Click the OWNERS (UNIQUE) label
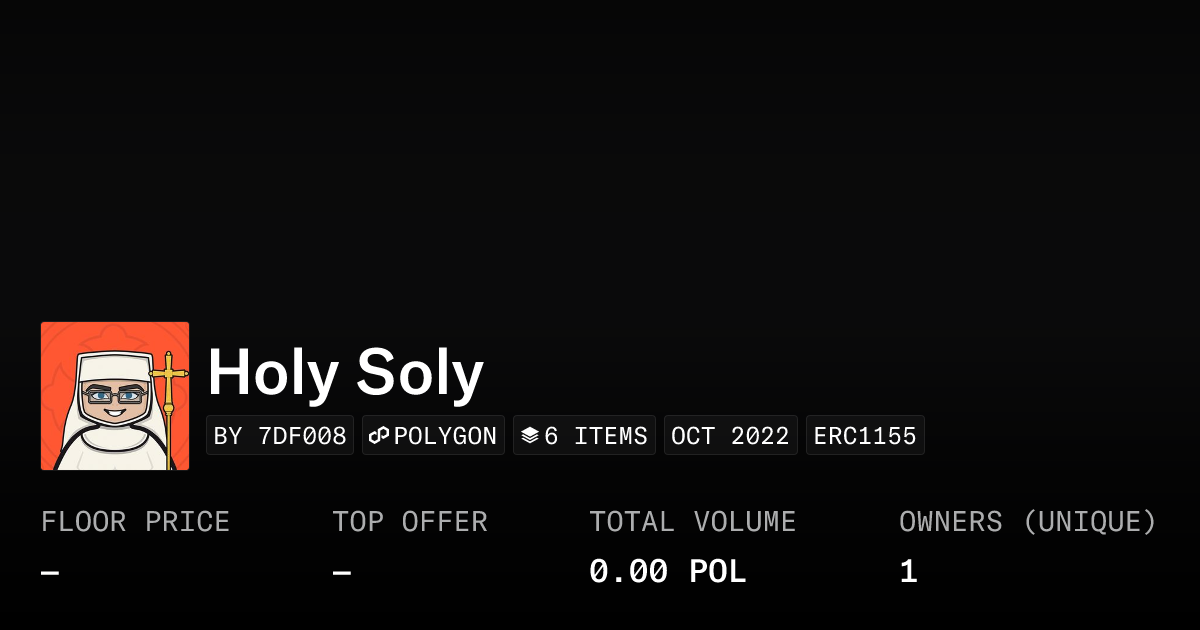The image size is (1200, 630). tap(1028, 522)
